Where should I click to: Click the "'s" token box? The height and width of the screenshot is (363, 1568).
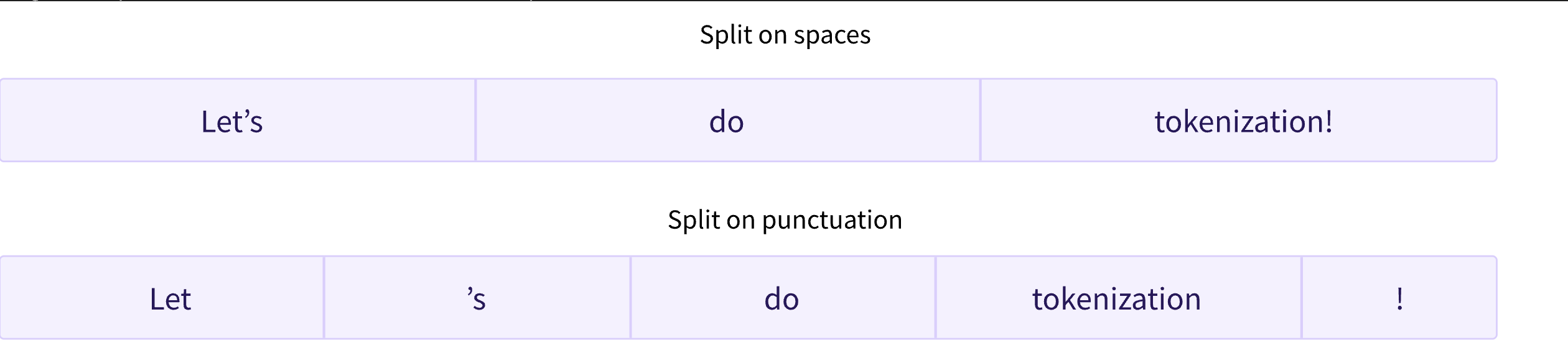coord(477,298)
